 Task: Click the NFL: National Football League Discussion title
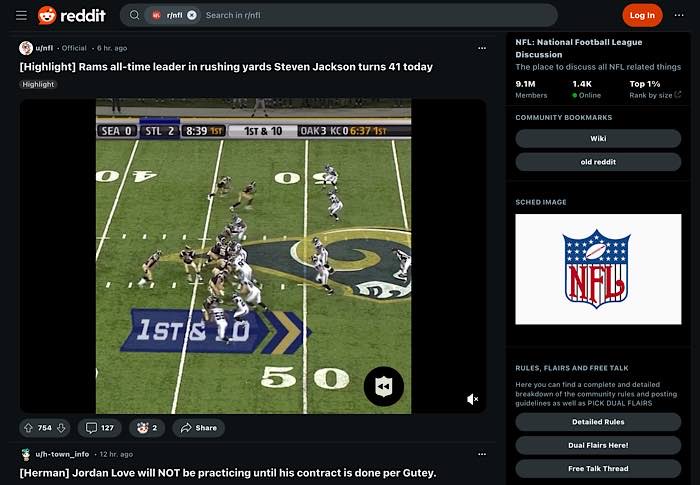point(579,48)
